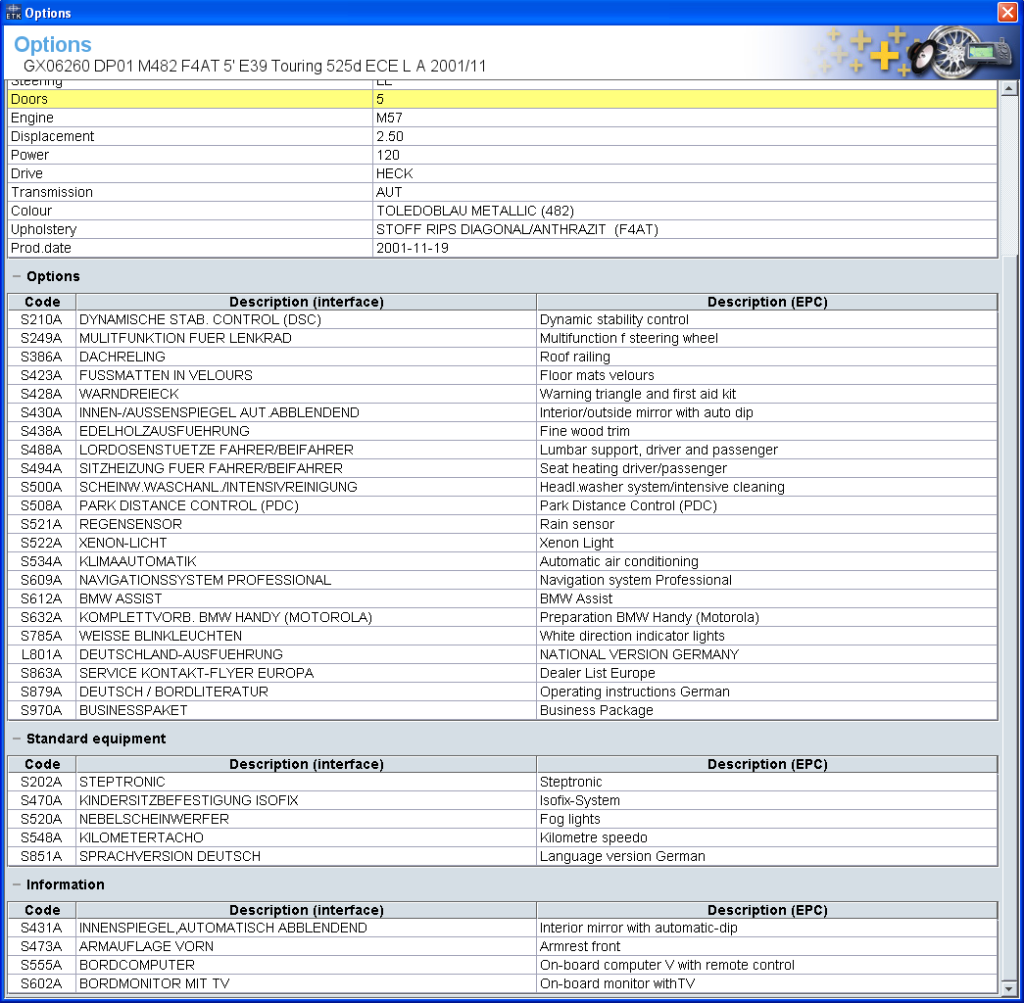Screen dimensions: 1024x1003
Task: Click the M57 engine value
Action: (x=389, y=118)
